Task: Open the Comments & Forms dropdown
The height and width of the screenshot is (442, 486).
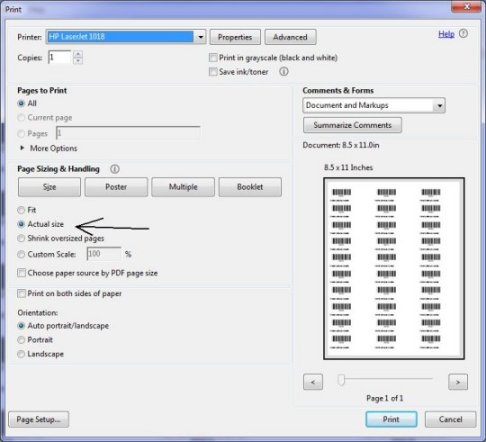Action: tap(440, 106)
